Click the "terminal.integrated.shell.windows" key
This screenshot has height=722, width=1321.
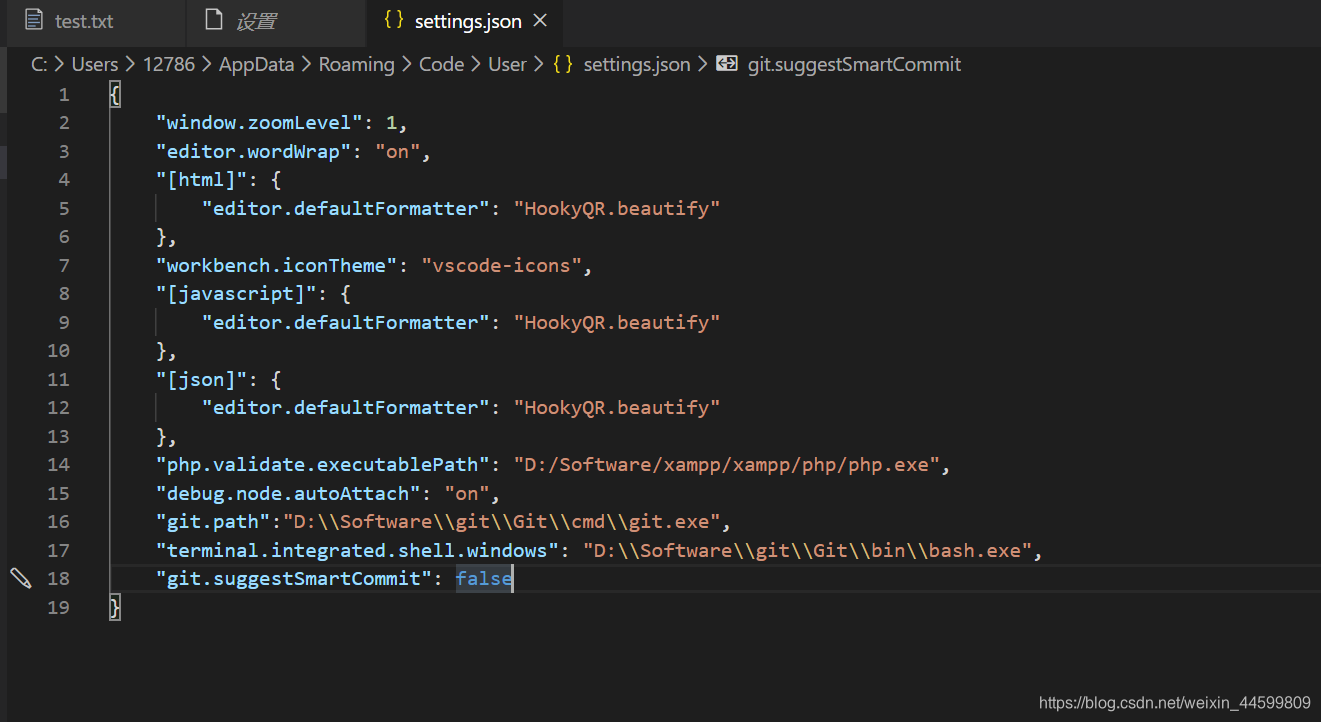click(x=357, y=550)
